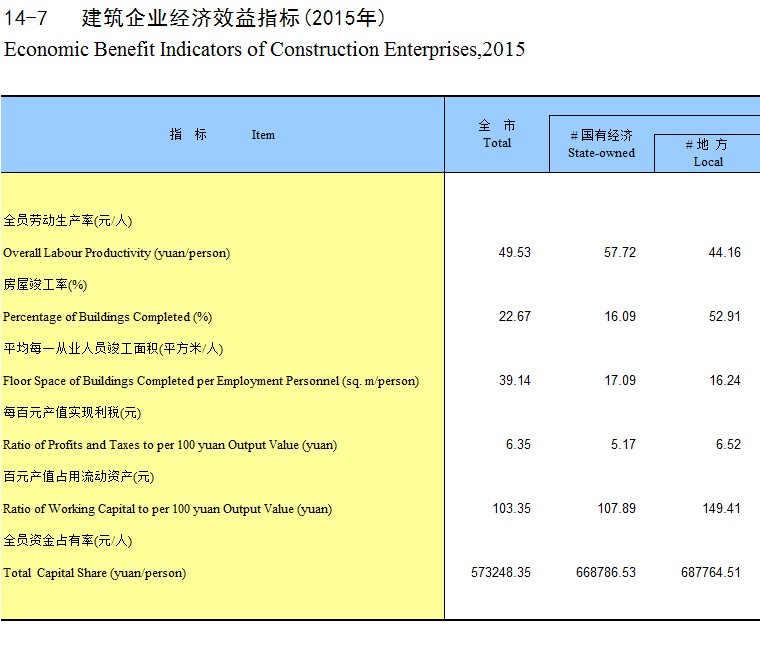Select the value 16.24
This screenshot has width=760, height=653.
point(725,381)
